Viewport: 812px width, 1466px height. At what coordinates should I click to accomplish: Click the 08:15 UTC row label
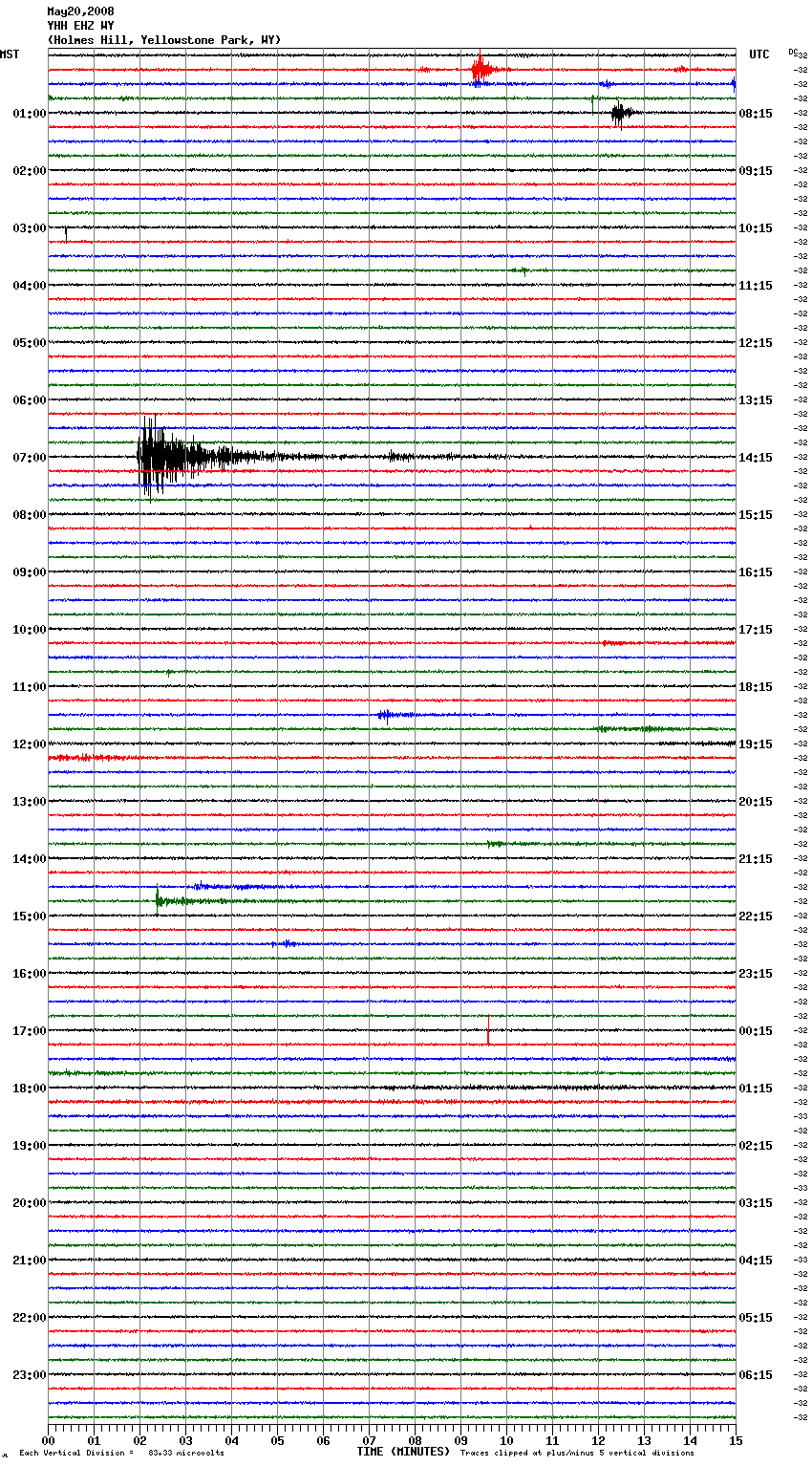click(756, 114)
